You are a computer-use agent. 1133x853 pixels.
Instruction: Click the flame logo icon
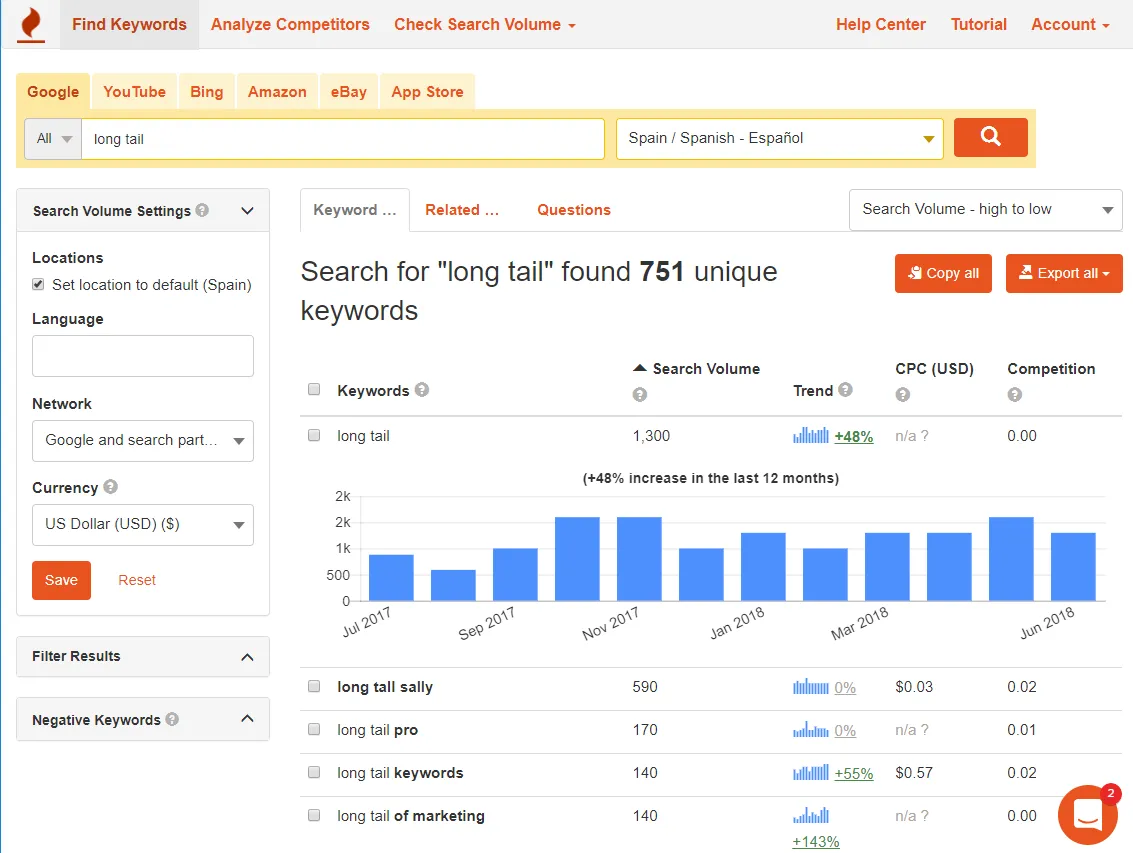30,25
